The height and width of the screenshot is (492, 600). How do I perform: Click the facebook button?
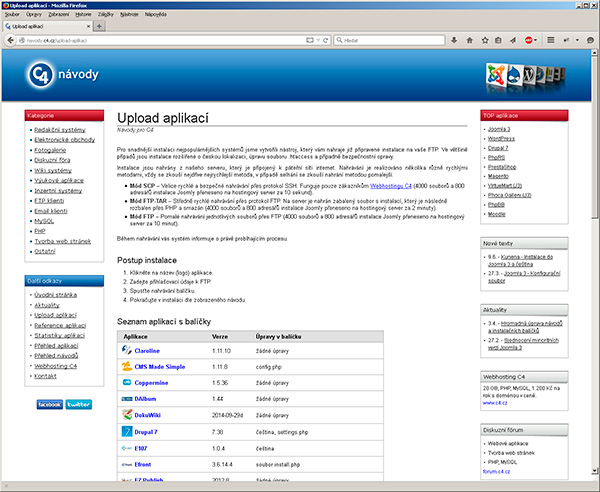click(x=50, y=404)
